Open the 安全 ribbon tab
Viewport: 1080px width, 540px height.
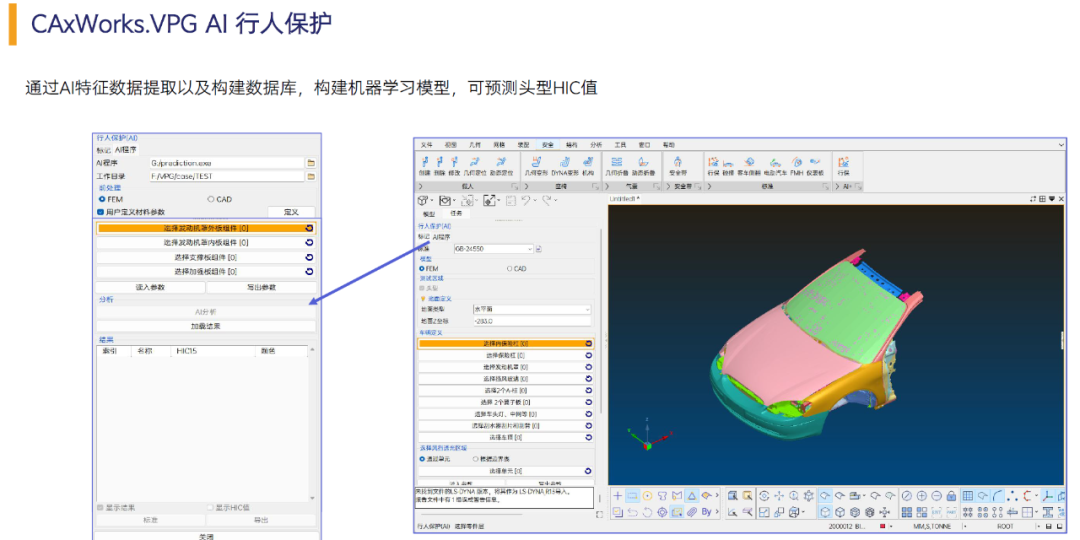[x=548, y=145]
